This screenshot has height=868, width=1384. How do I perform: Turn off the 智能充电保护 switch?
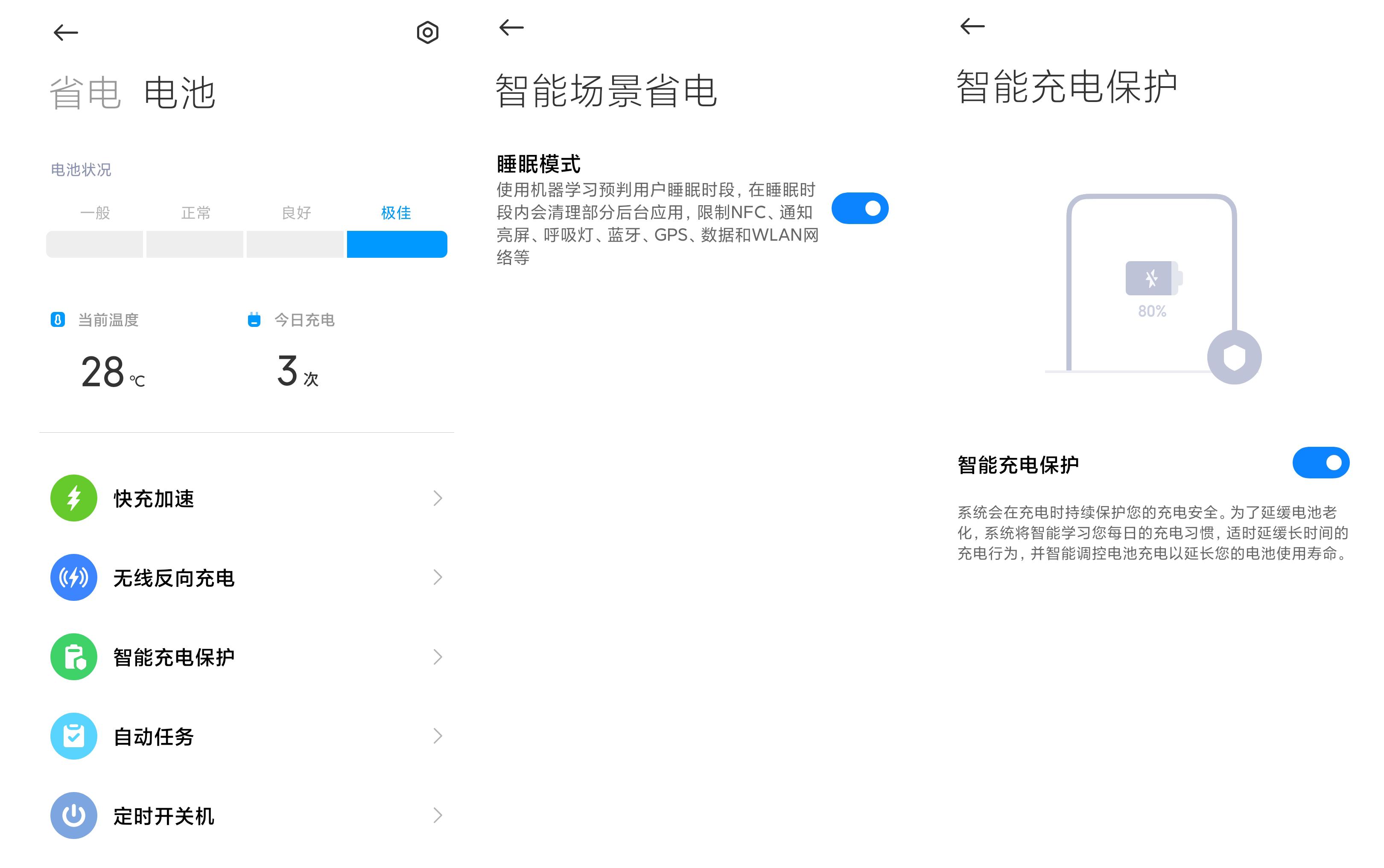(x=1320, y=462)
